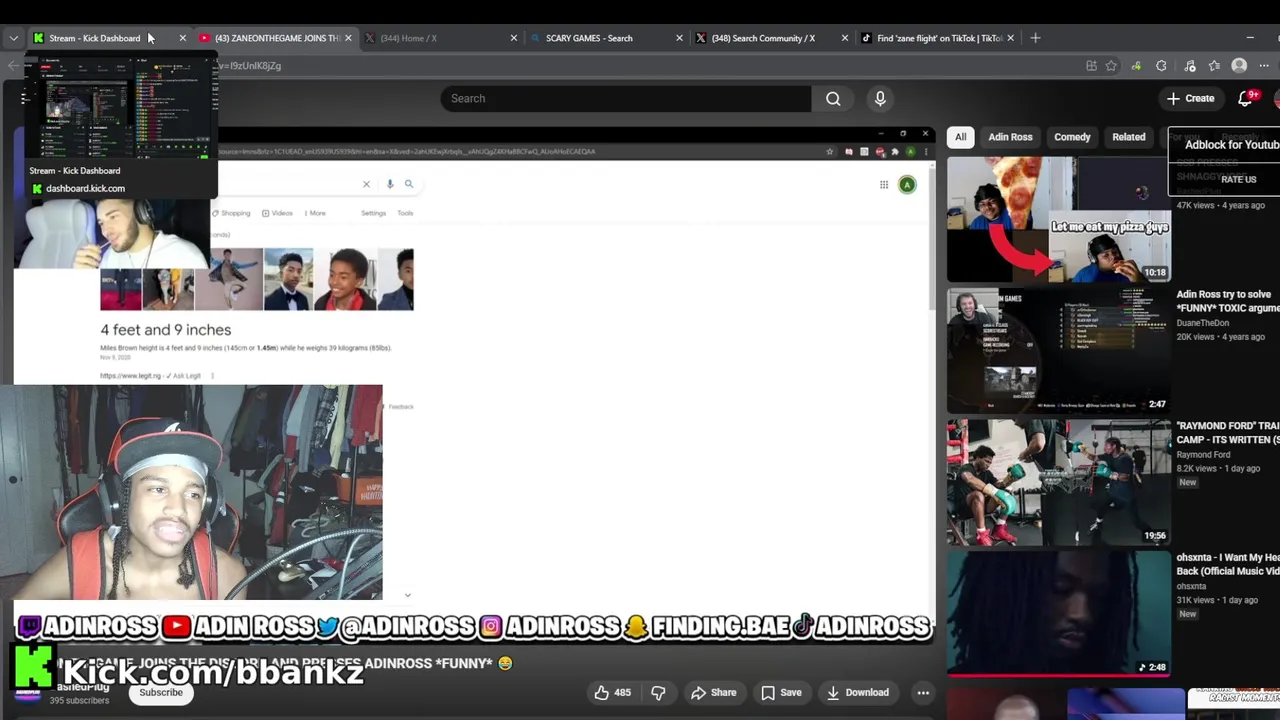The height and width of the screenshot is (720, 1280).
Task: Save the video to a playlist
Action: point(781,692)
